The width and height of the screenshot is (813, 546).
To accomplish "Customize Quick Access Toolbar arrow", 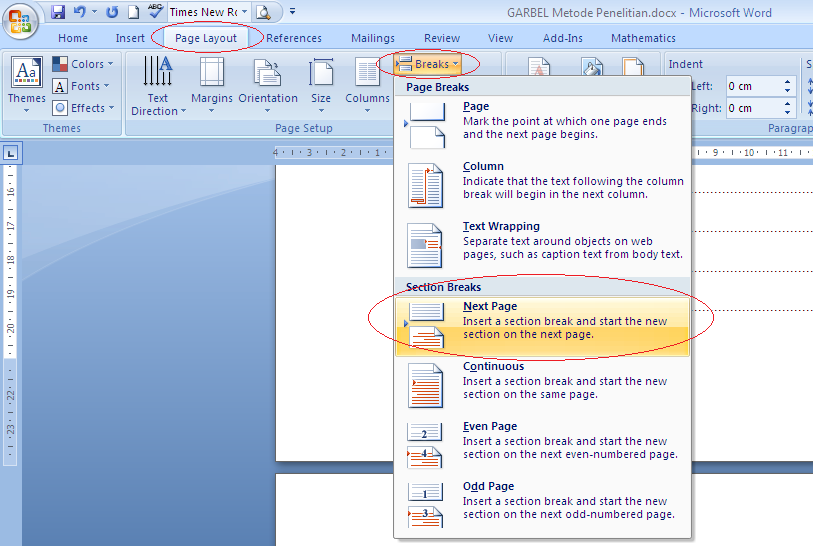I will pos(292,11).
